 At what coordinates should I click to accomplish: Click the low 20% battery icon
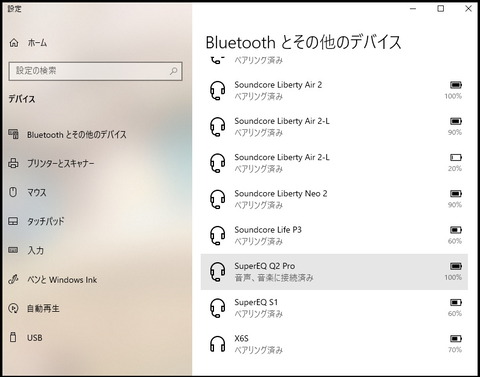pyautogui.click(x=456, y=157)
